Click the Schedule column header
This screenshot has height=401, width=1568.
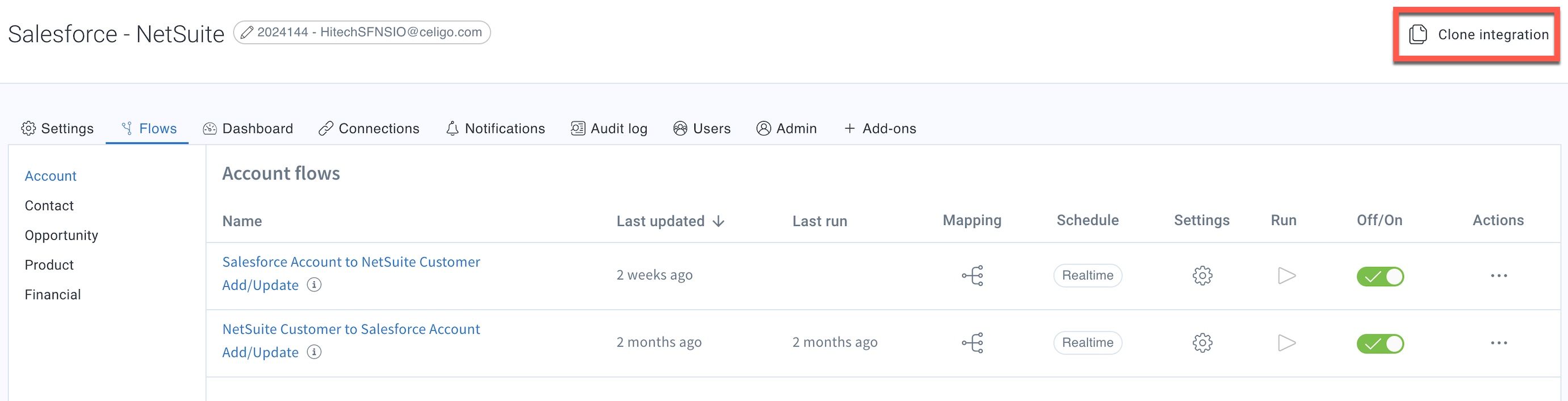click(x=1088, y=220)
